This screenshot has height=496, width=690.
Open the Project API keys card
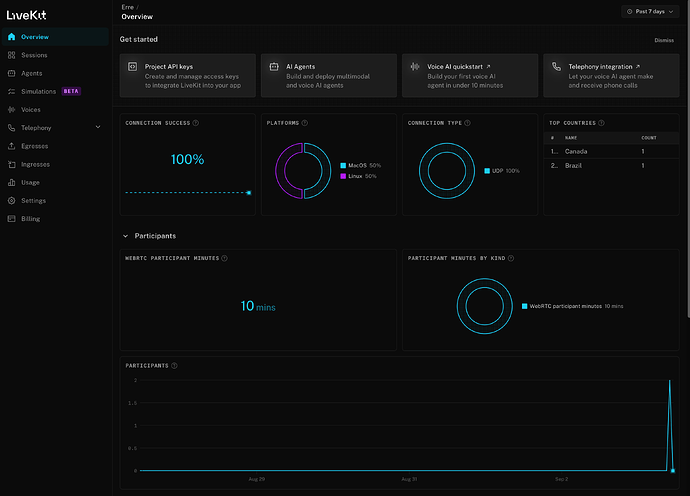tap(187, 75)
